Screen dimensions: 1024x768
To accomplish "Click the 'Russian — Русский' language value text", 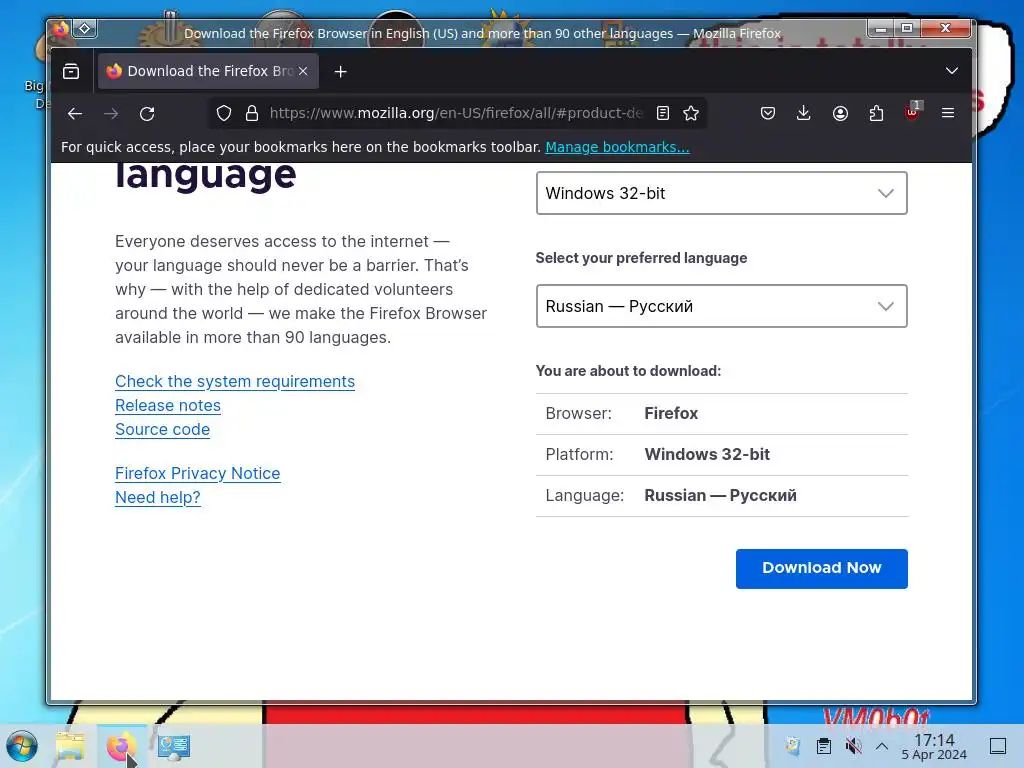I will [720, 496].
